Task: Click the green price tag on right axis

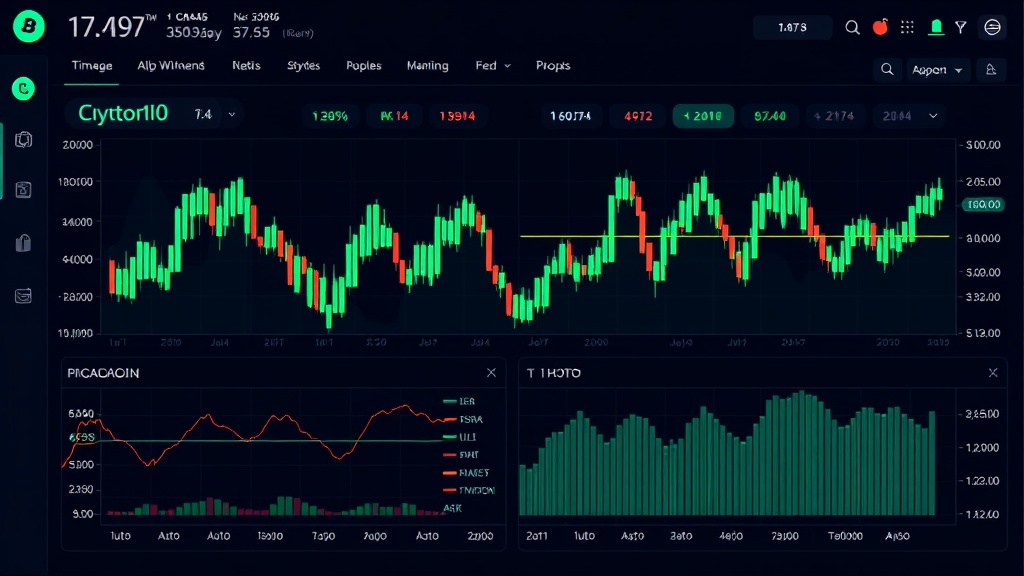Action: [x=983, y=204]
